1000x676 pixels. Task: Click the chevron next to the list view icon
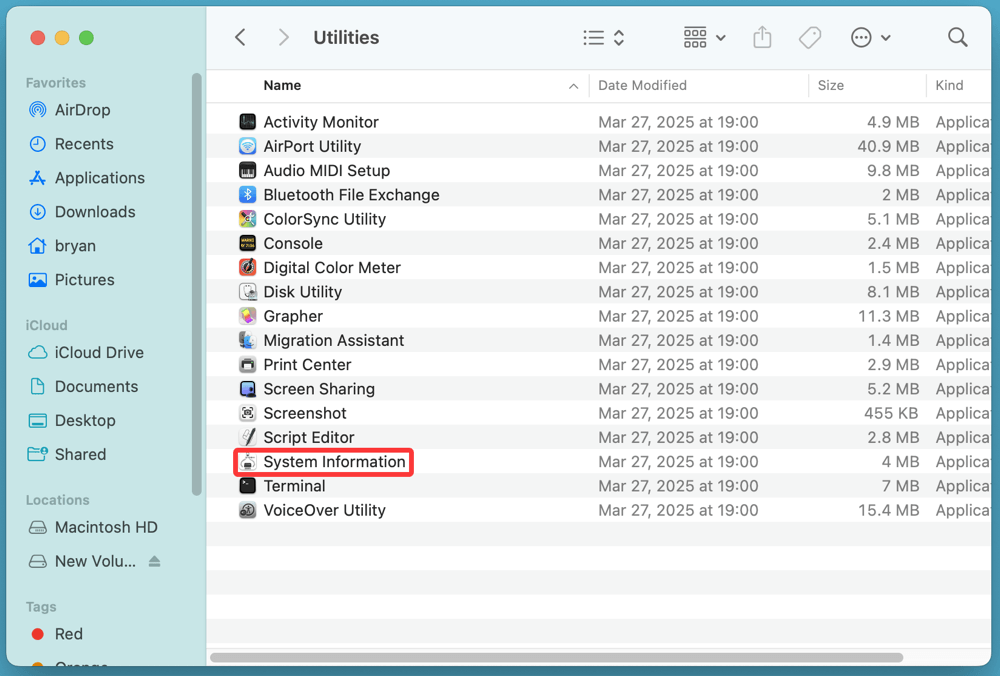tap(618, 37)
